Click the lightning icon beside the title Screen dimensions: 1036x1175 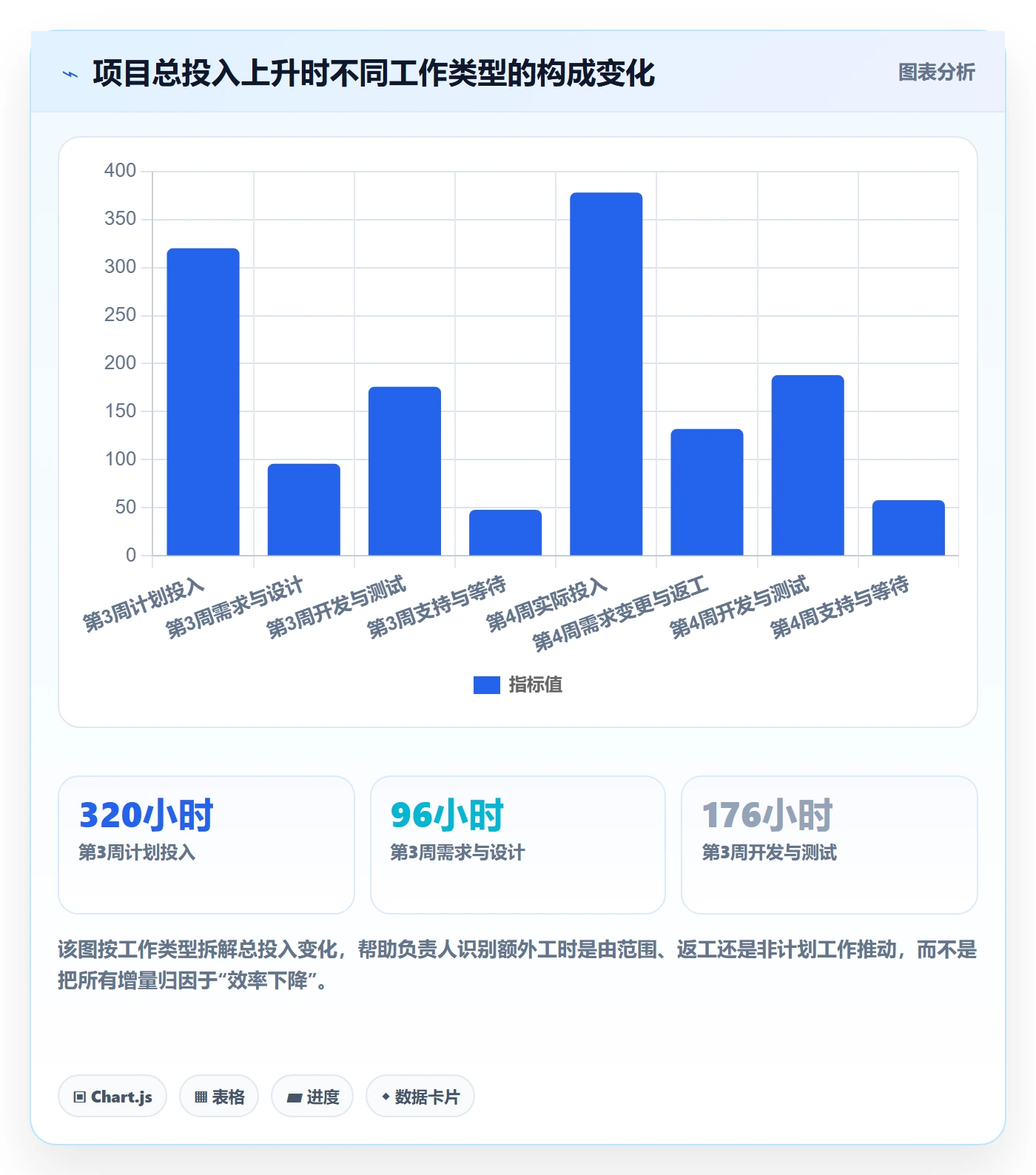pos(70,74)
